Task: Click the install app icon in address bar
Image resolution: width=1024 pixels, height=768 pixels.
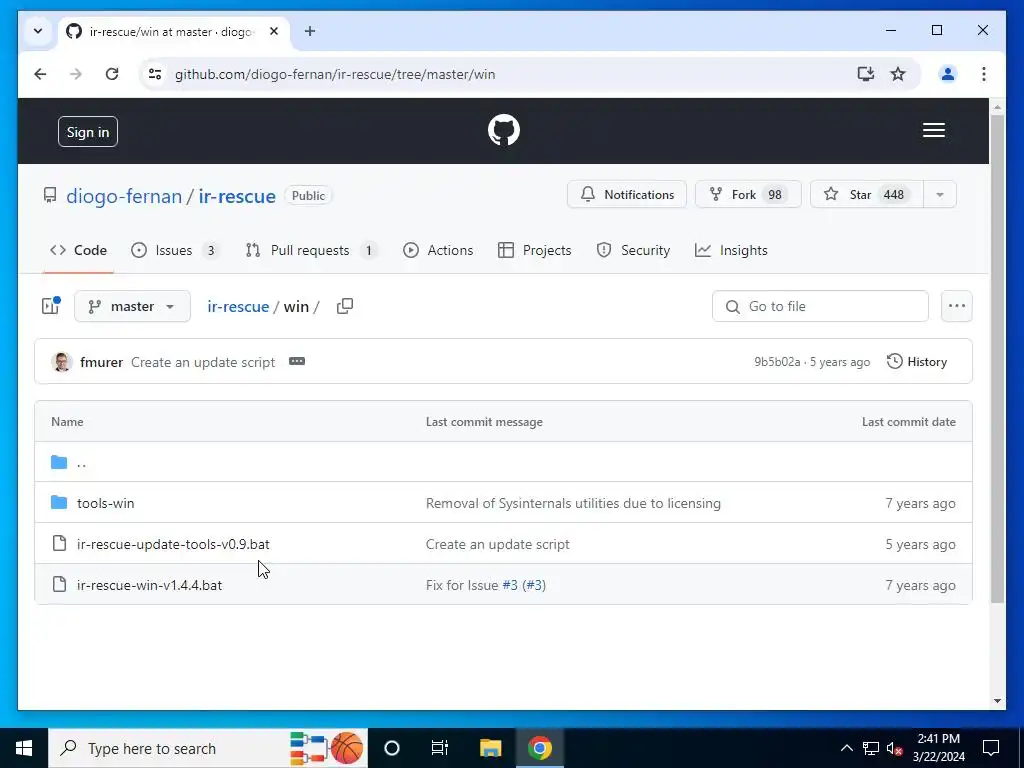Action: tap(865, 74)
